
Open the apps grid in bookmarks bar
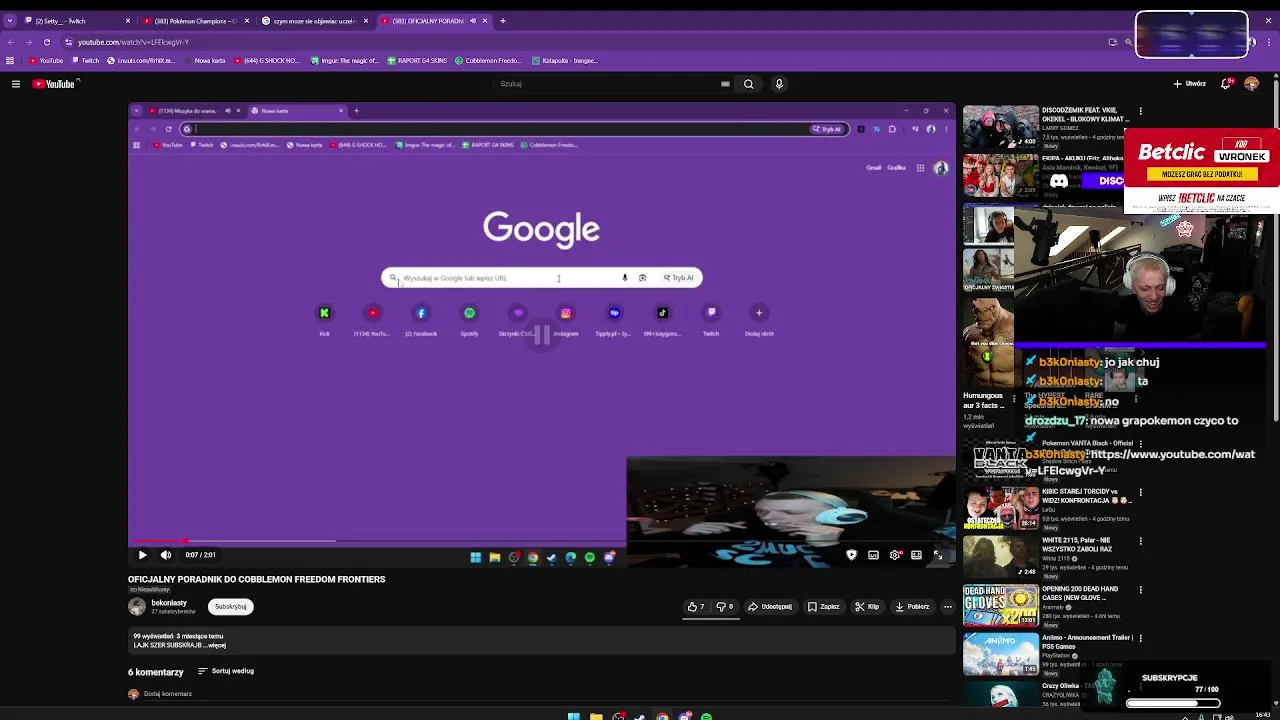click(10, 61)
